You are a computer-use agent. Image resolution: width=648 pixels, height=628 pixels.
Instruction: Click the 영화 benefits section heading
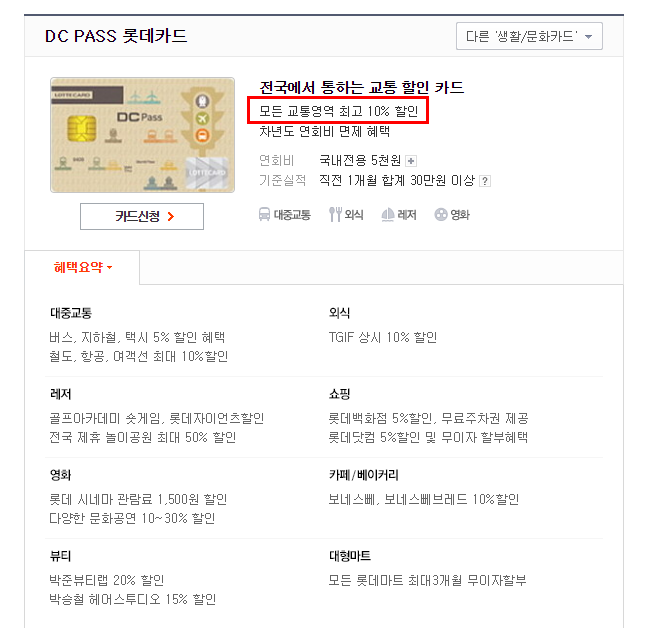click(60, 475)
